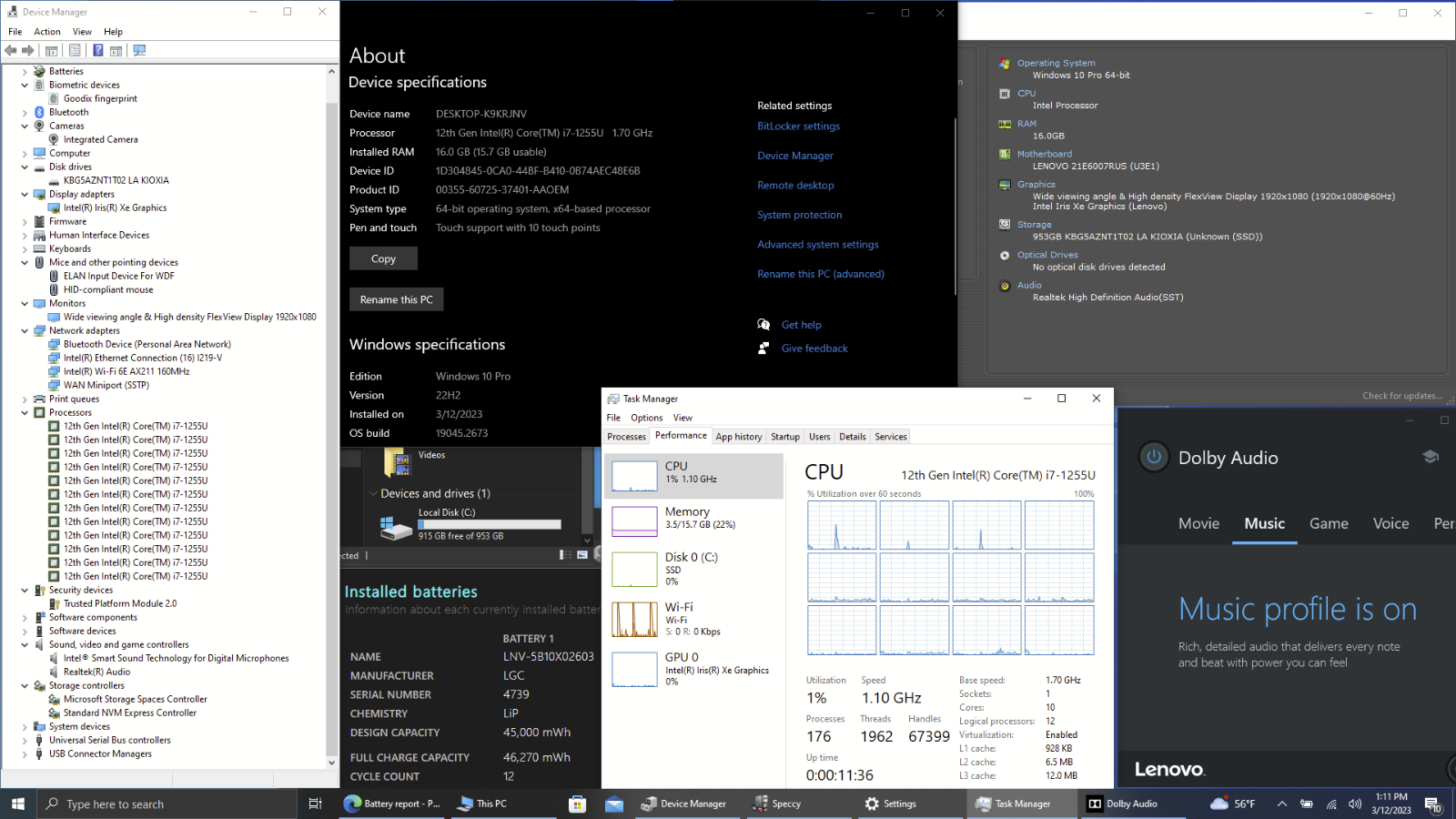
Task: Click the Windows Start button
Action: (17, 804)
